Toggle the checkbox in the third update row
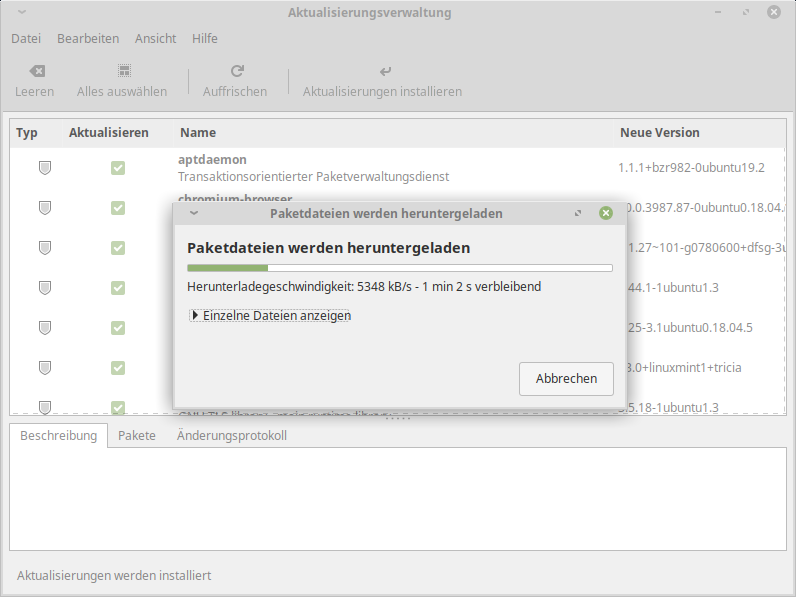Image resolution: width=796 pixels, height=597 pixels. (118, 248)
